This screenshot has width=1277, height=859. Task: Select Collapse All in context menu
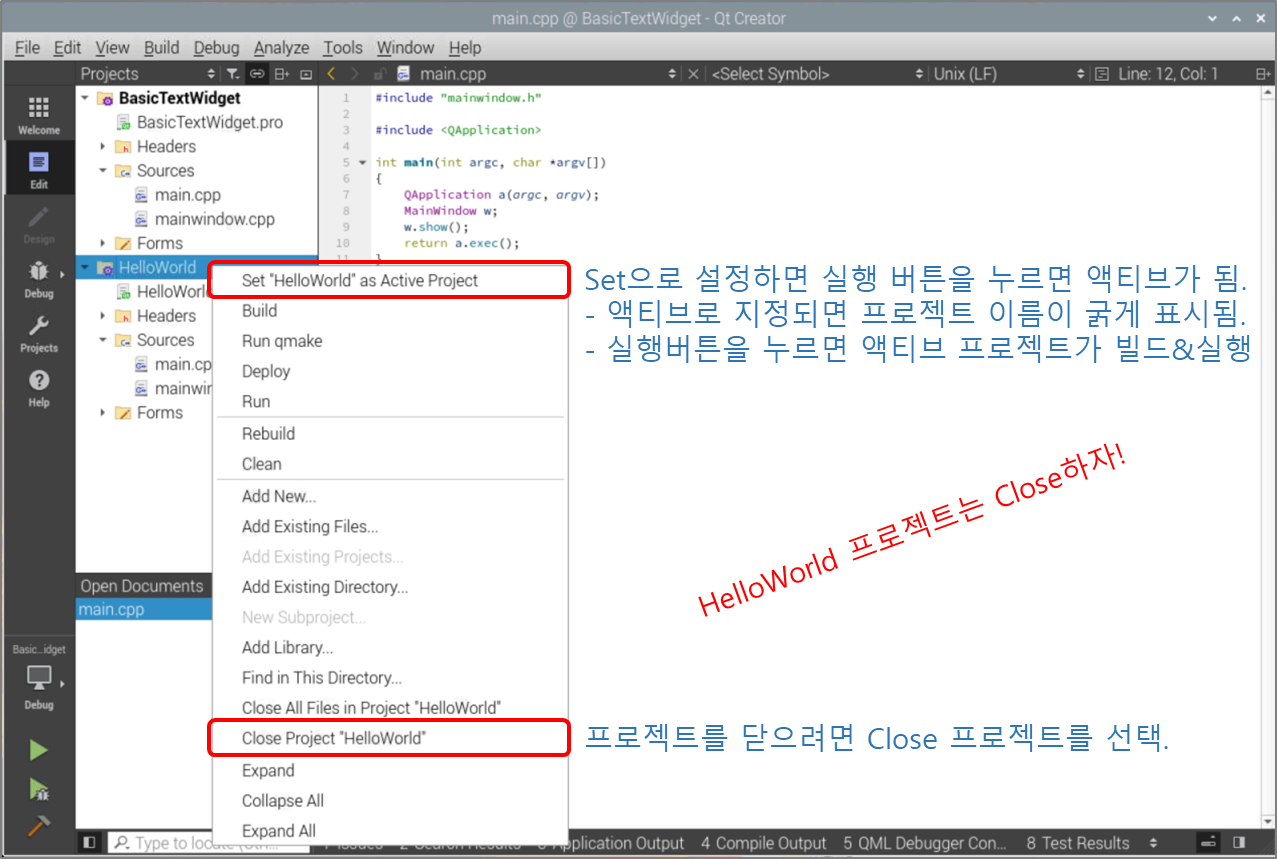(390, 801)
